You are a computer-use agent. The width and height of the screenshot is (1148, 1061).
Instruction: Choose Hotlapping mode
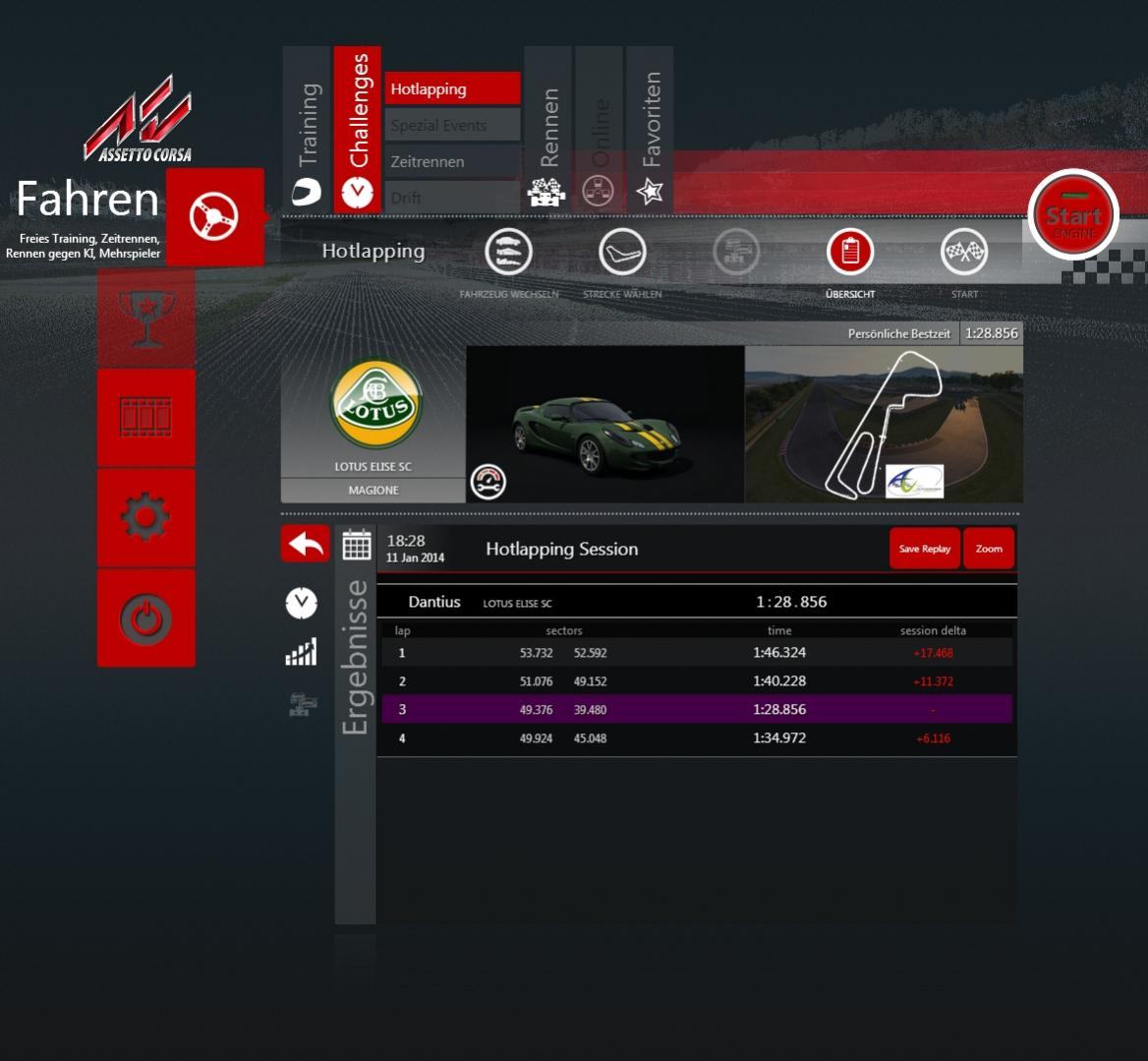(452, 88)
